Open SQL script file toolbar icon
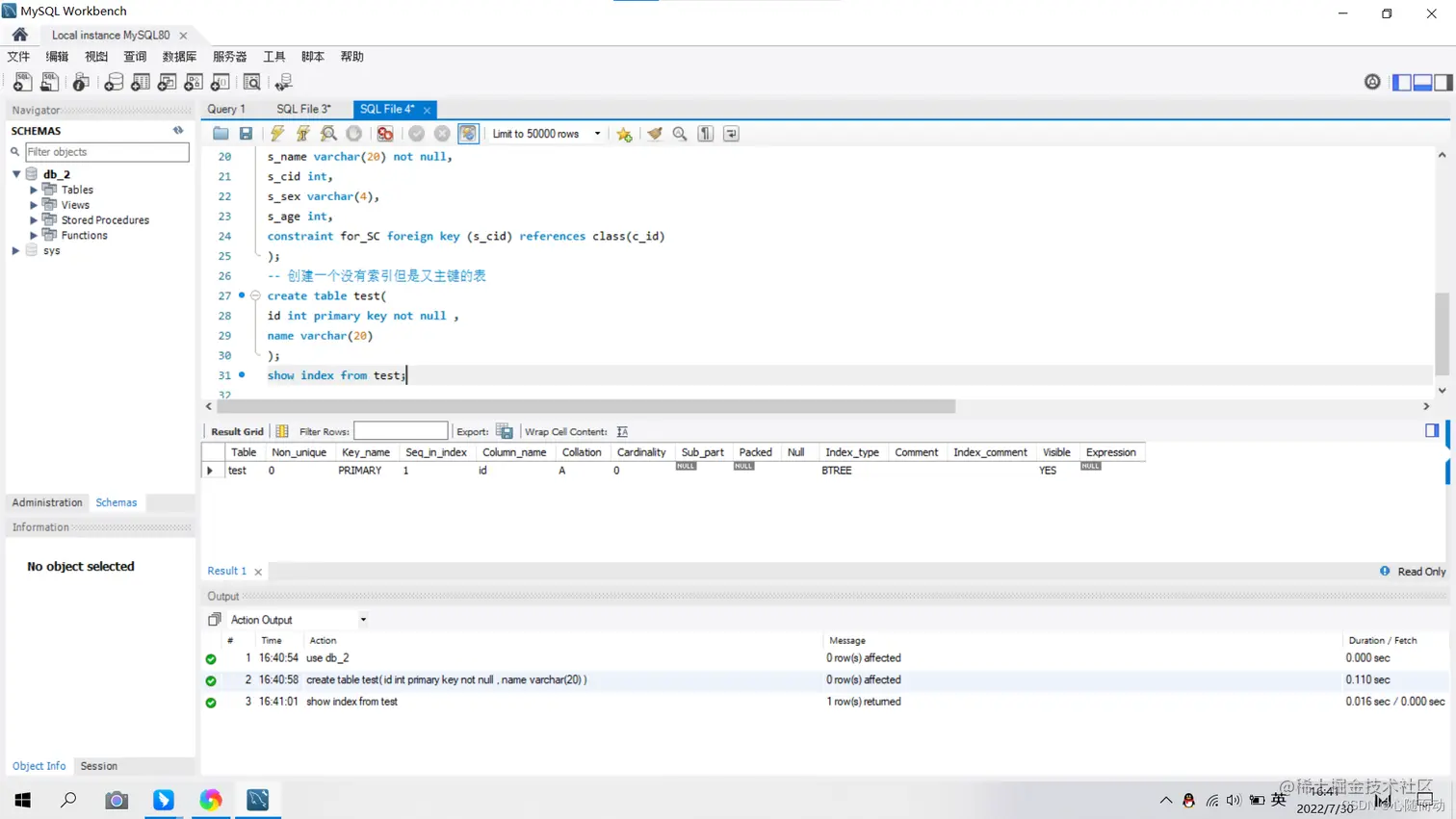The width and height of the screenshot is (1456, 819). point(49,82)
